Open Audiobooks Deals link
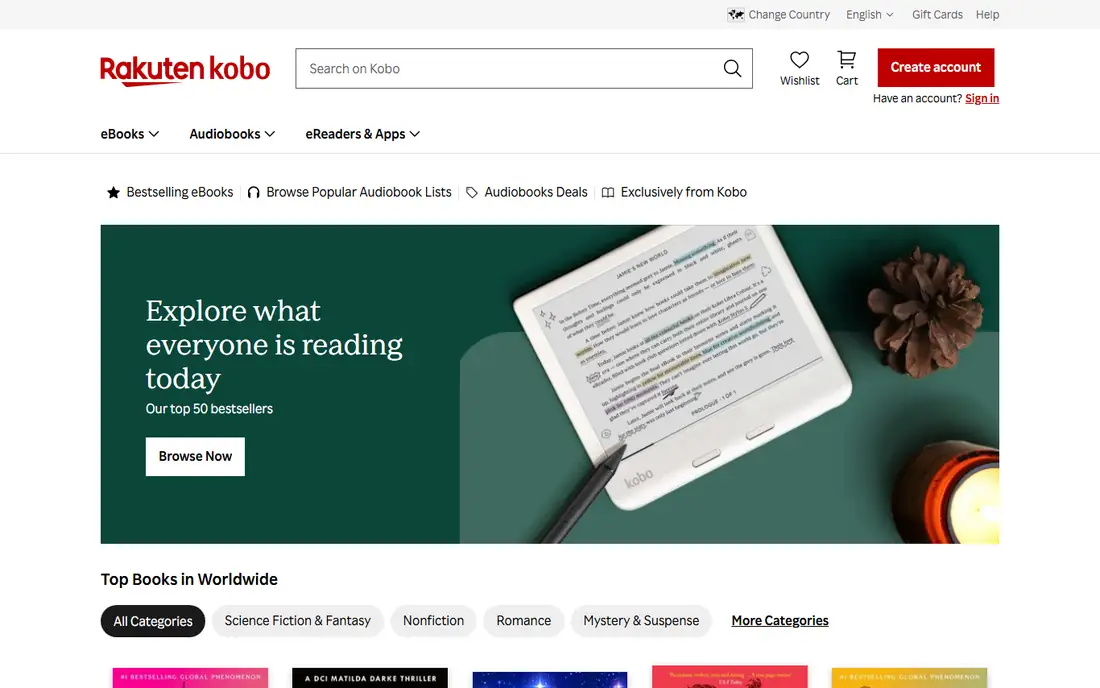 point(535,192)
